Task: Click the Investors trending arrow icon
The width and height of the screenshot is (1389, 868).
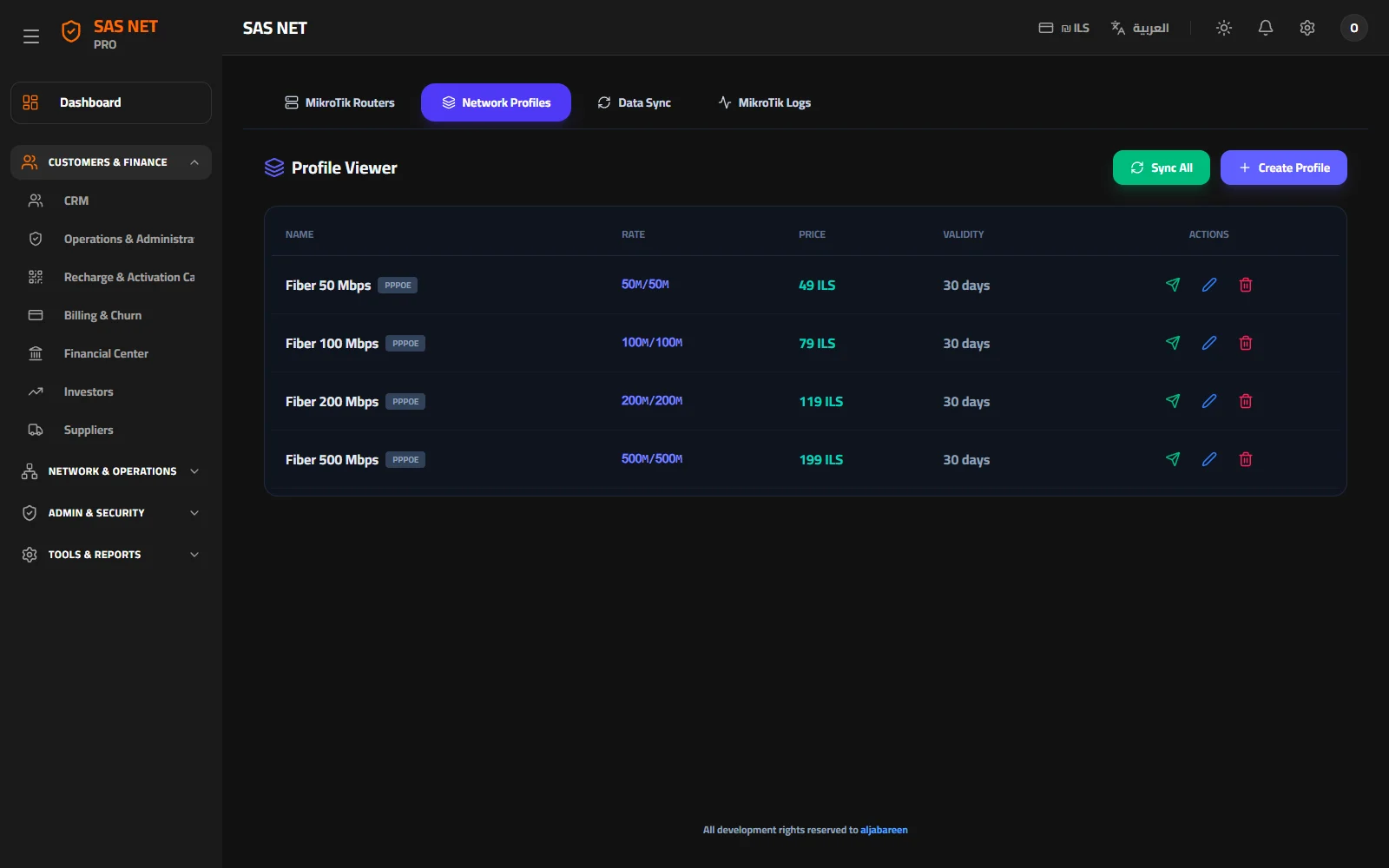Action: click(36, 391)
